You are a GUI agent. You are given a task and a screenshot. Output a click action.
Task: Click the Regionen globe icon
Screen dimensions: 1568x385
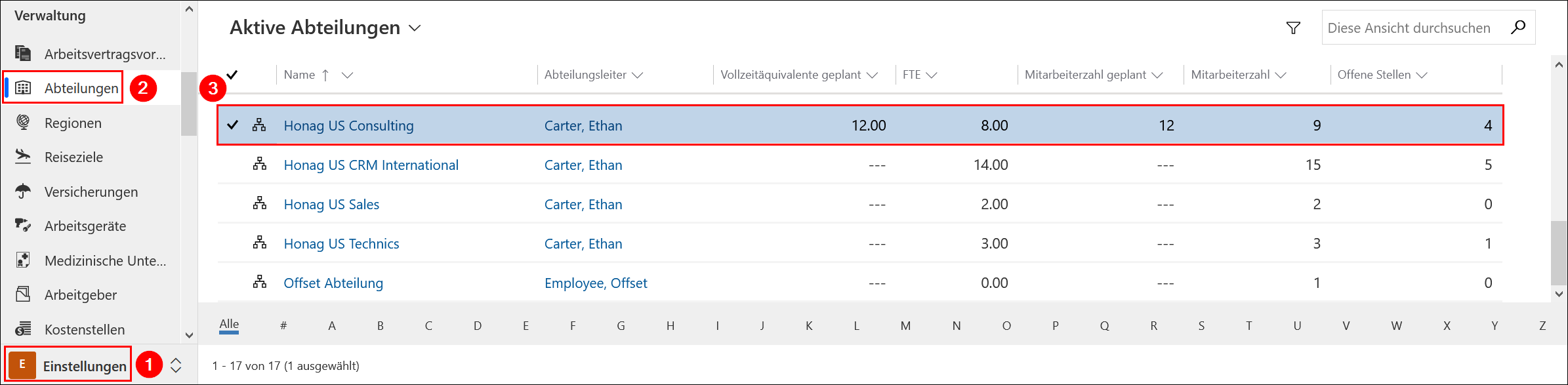[x=23, y=123]
